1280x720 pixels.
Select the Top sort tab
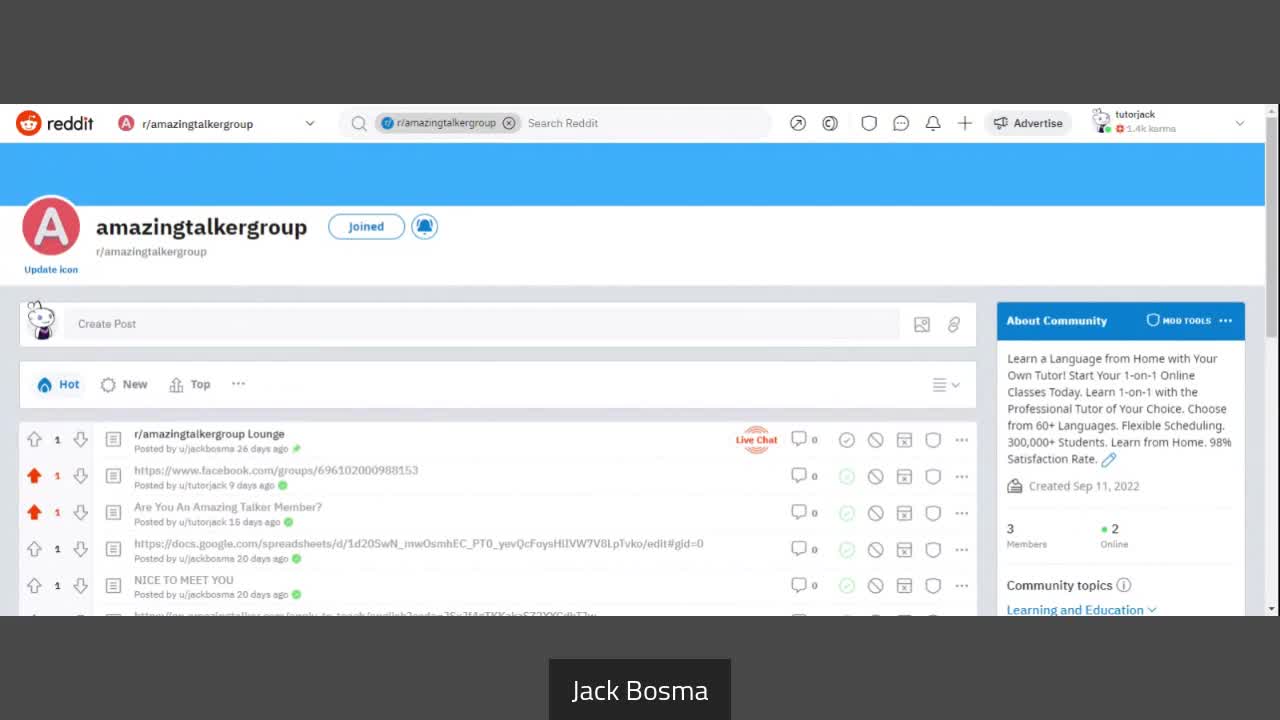click(x=190, y=384)
